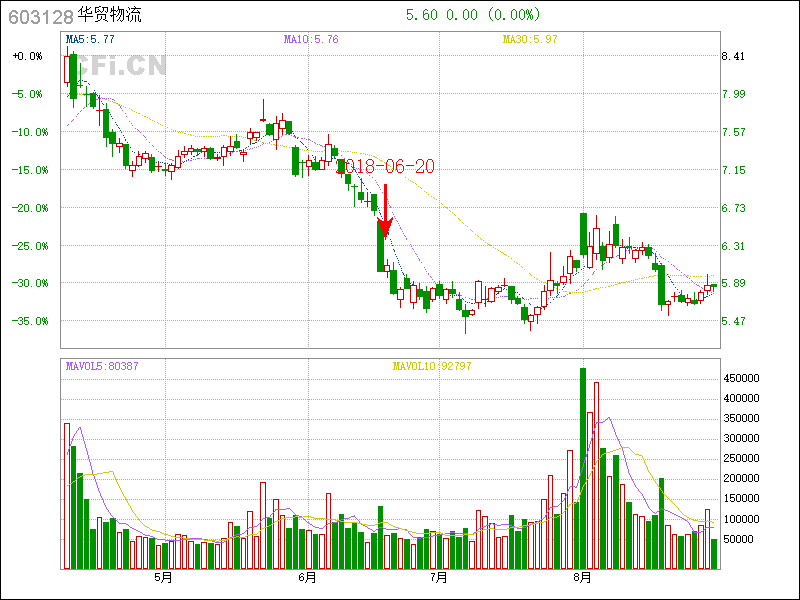Click the CFi.CN watermark logo

tap(120, 66)
